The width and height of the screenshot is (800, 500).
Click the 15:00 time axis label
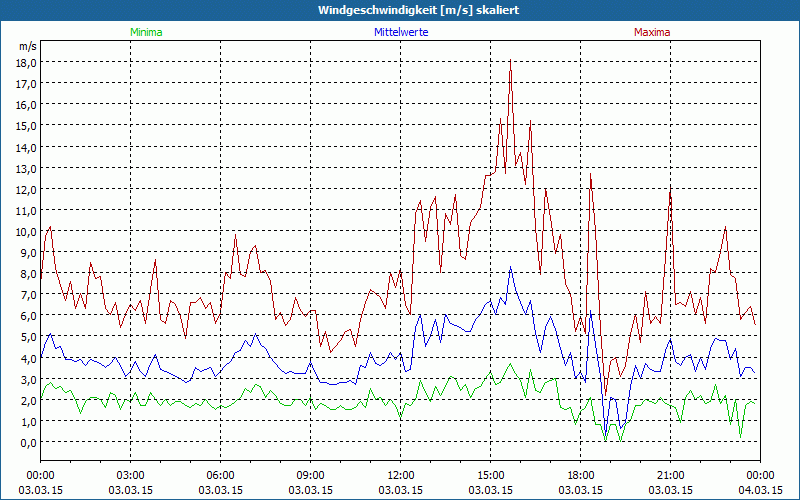(490, 474)
